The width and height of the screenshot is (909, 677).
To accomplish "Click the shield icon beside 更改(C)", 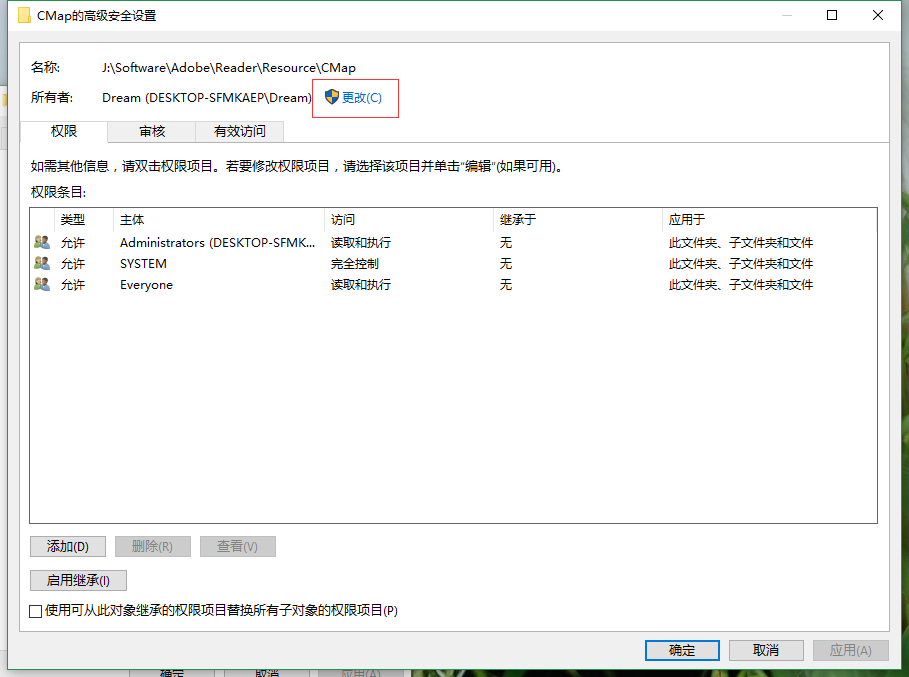I will (x=331, y=97).
